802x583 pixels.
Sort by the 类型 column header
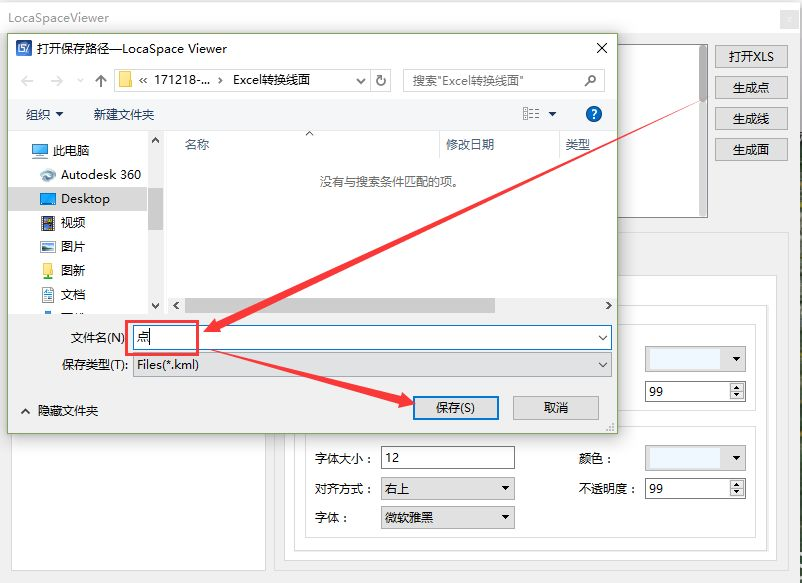point(577,145)
